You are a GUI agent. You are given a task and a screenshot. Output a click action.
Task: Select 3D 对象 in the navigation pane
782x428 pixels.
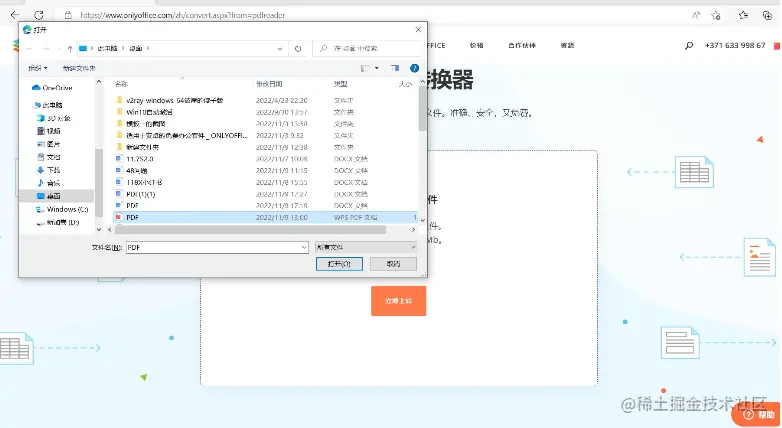(x=54, y=118)
